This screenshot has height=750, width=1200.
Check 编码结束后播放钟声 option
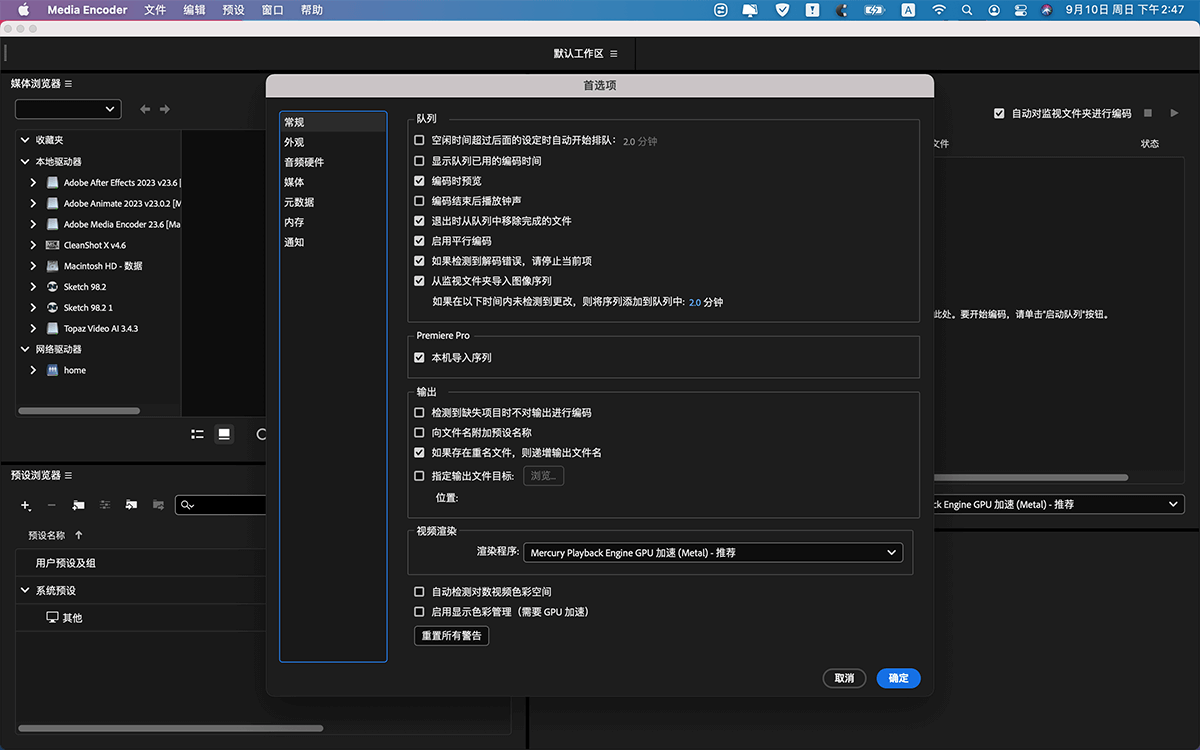(420, 201)
